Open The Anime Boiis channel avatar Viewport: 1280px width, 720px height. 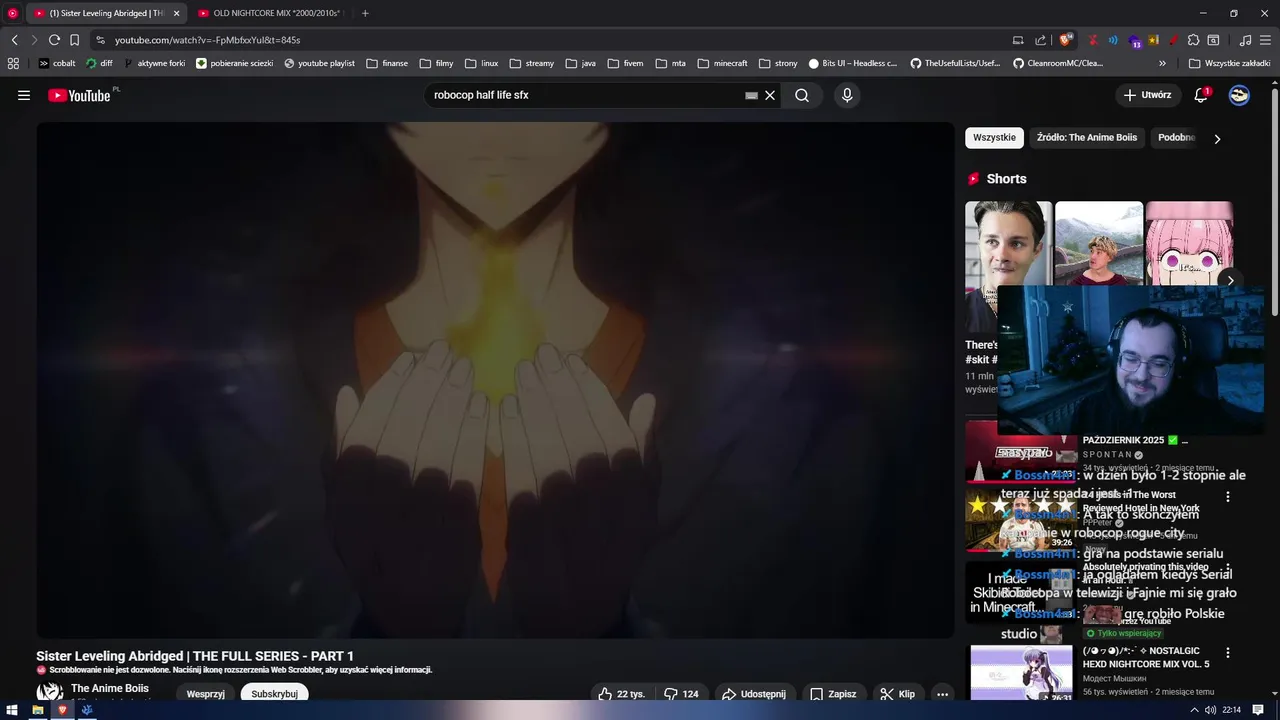pos(50,692)
